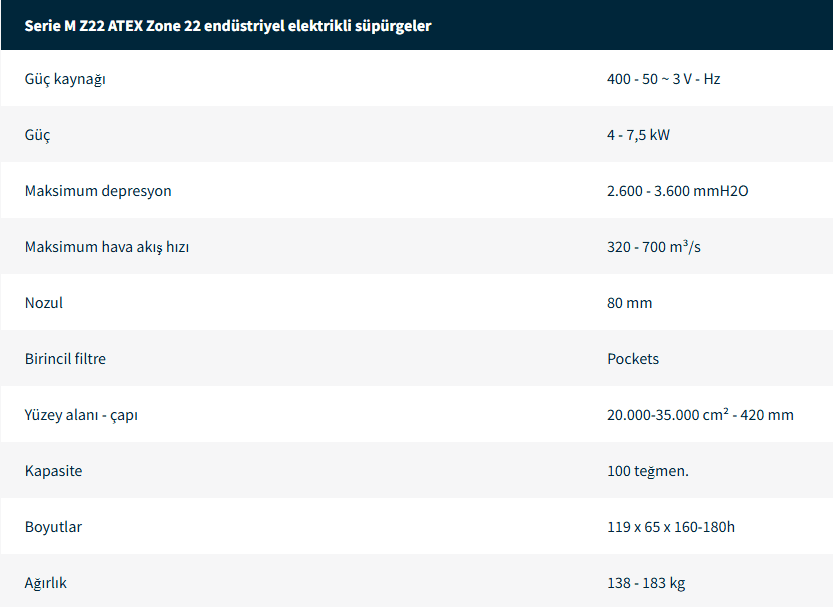Click the Pockets filter value

pyautogui.click(x=633, y=359)
